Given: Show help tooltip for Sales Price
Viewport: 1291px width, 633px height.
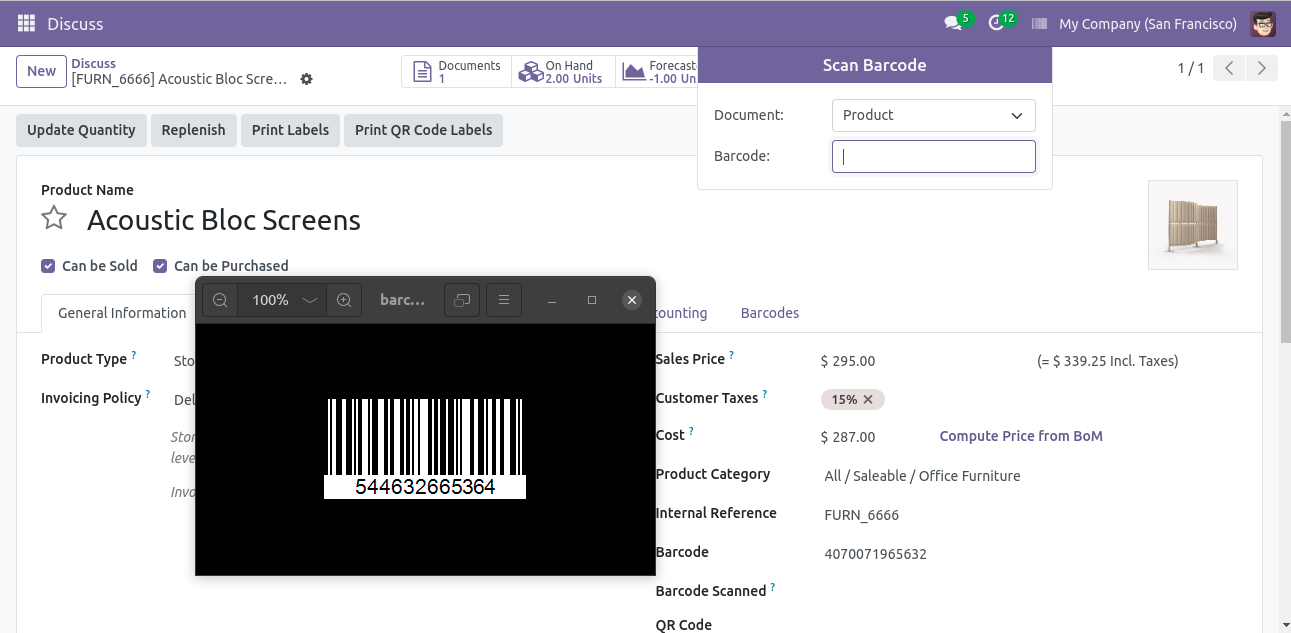Looking at the screenshot, I should point(731,355).
